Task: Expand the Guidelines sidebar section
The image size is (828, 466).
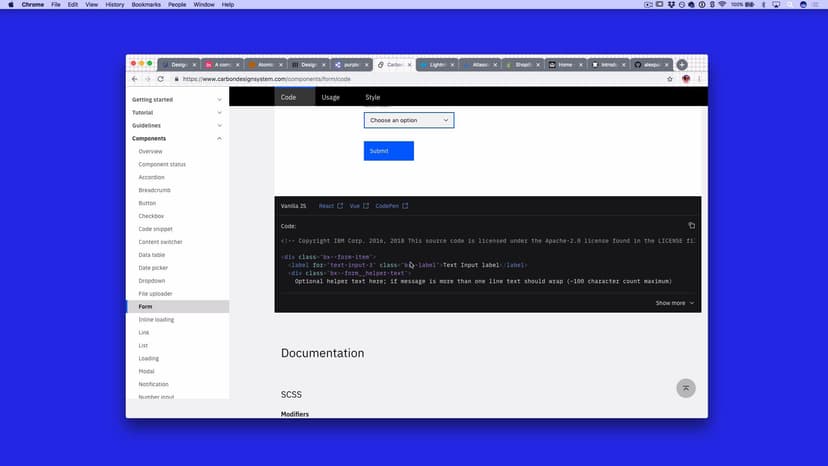Action: (219, 125)
